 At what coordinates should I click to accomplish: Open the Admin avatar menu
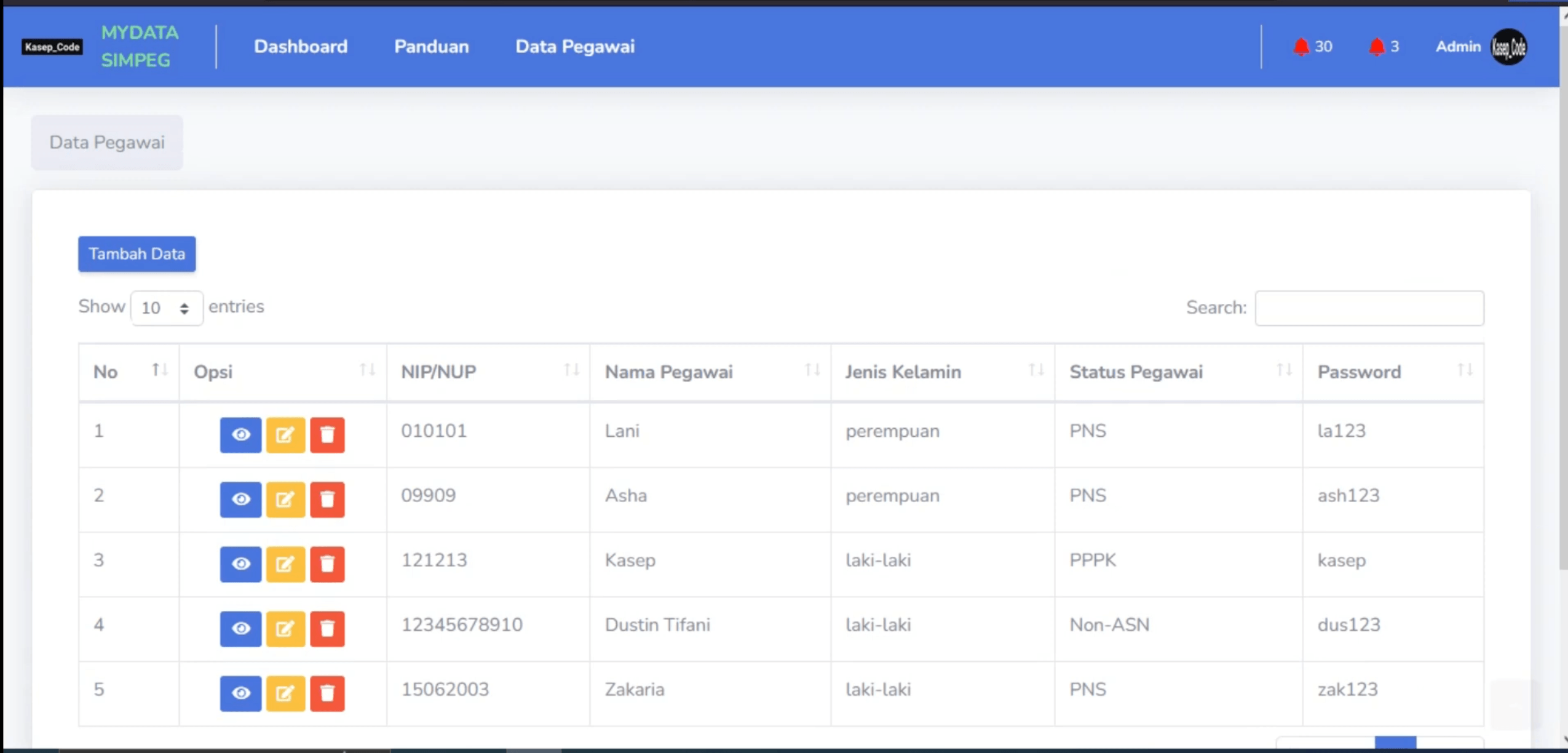[1508, 47]
